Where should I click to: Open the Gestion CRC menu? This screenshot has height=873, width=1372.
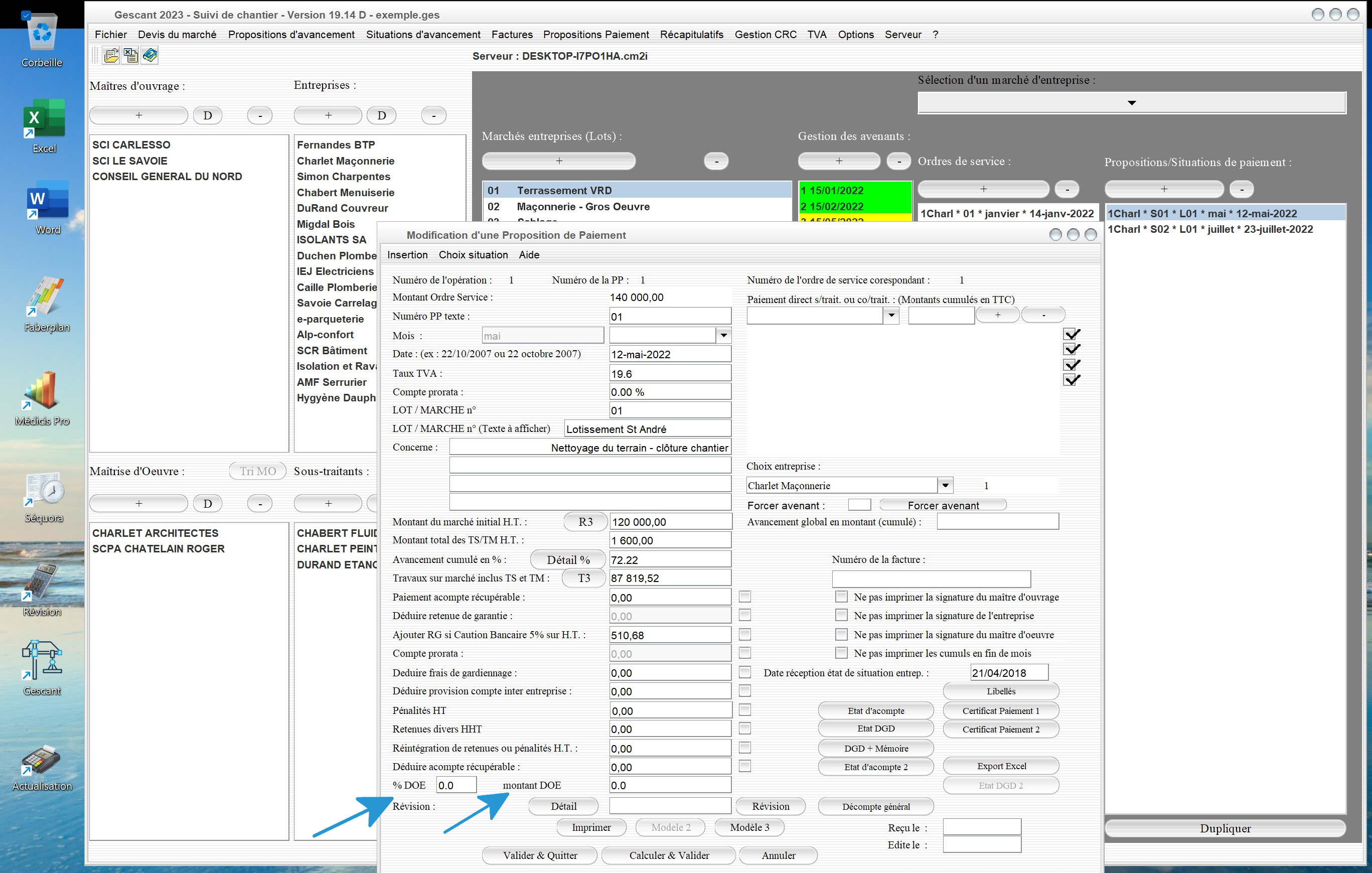pyautogui.click(x=765, y=34)
